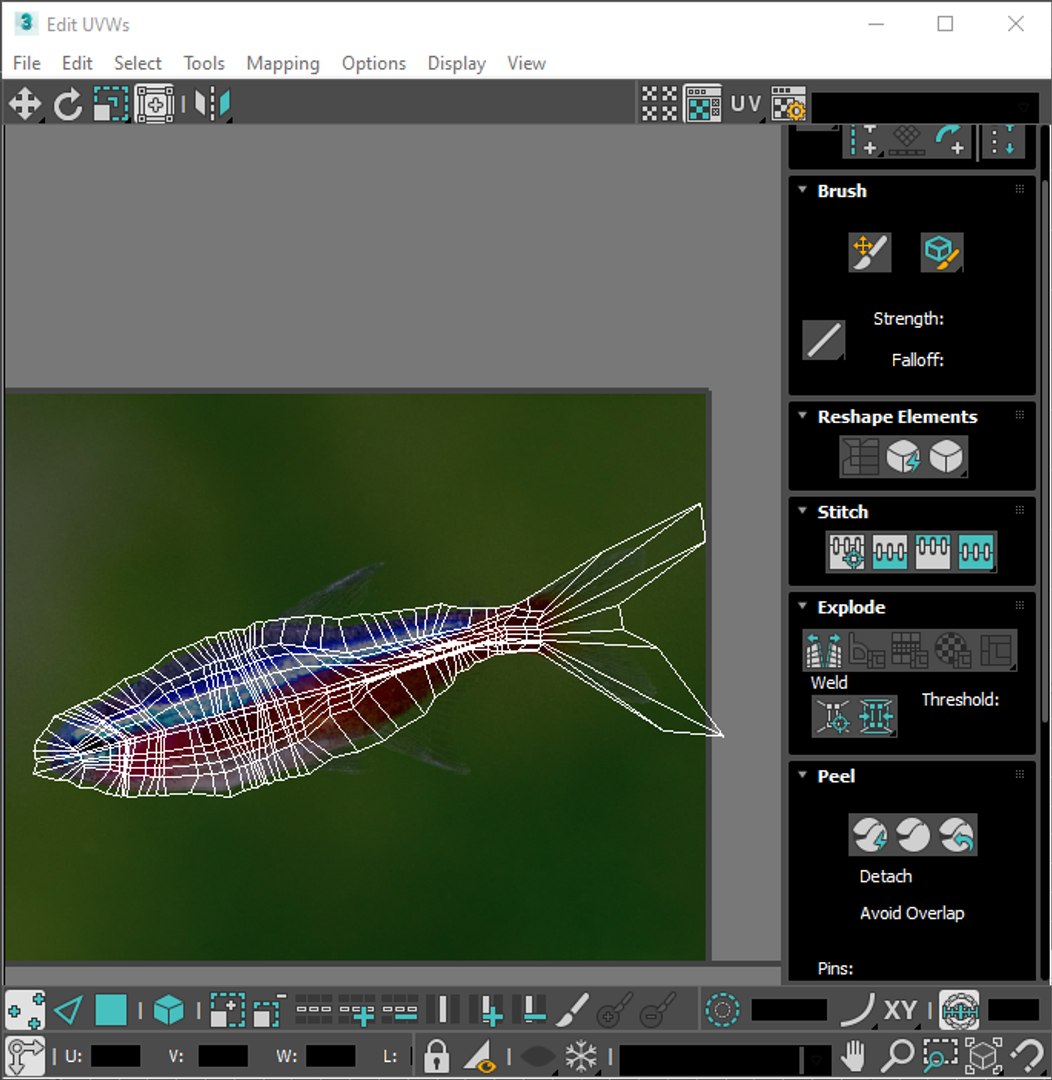Toggle the Snap magnet icon
Screen dimensions: 1052x1080
(1028, 1055)
